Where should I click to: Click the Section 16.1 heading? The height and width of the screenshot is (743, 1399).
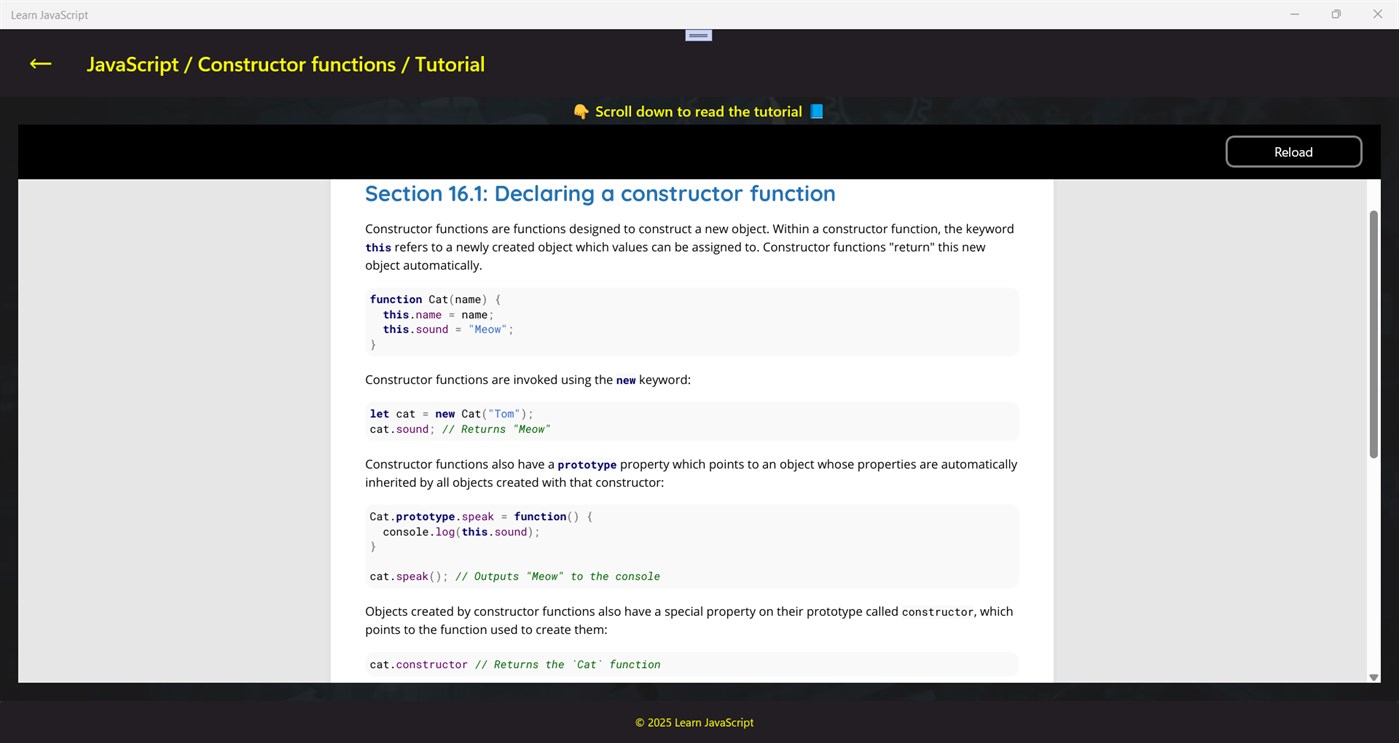tap(600, 193)
